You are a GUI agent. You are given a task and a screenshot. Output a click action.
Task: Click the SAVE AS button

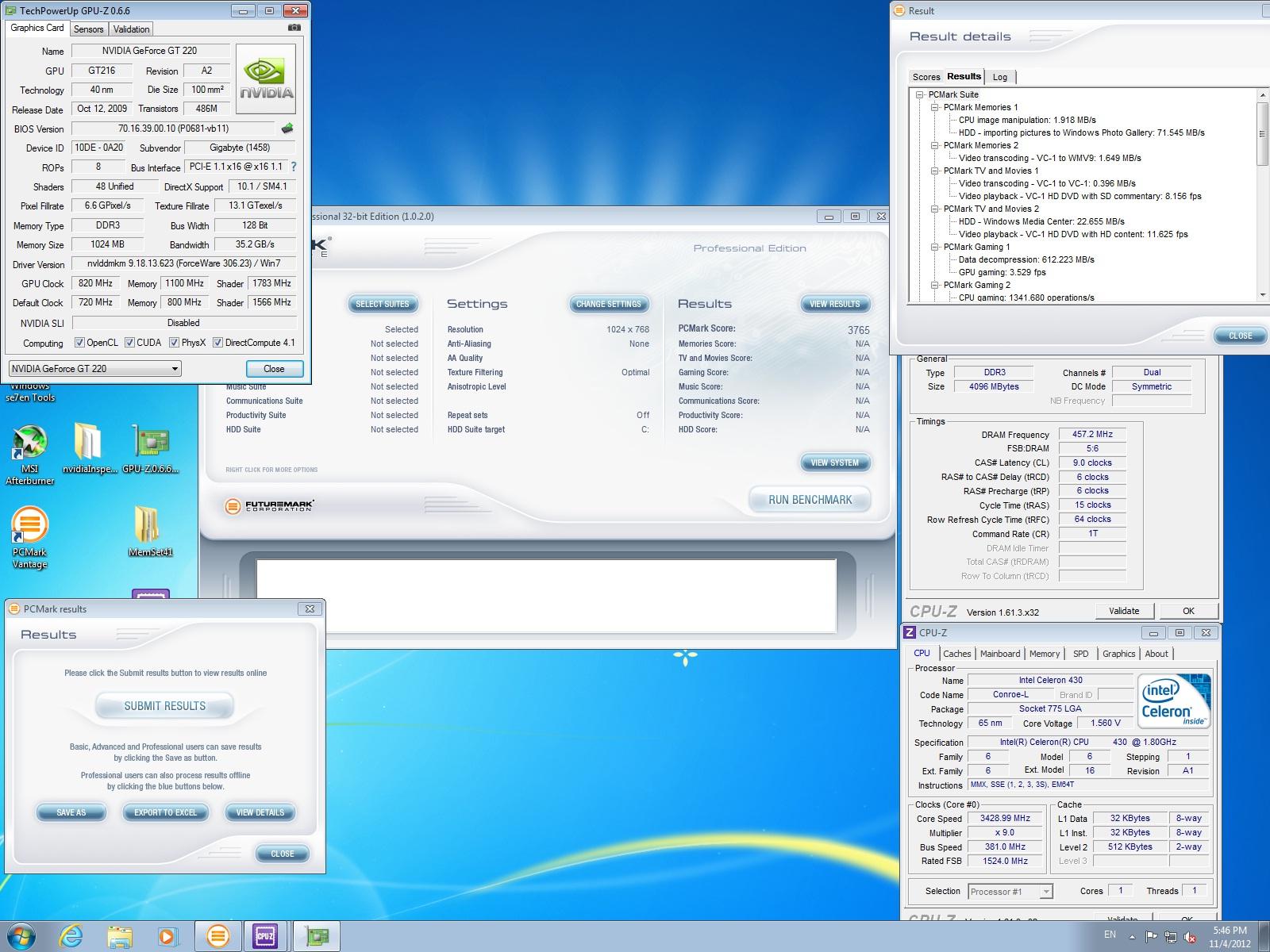(71, 812)
